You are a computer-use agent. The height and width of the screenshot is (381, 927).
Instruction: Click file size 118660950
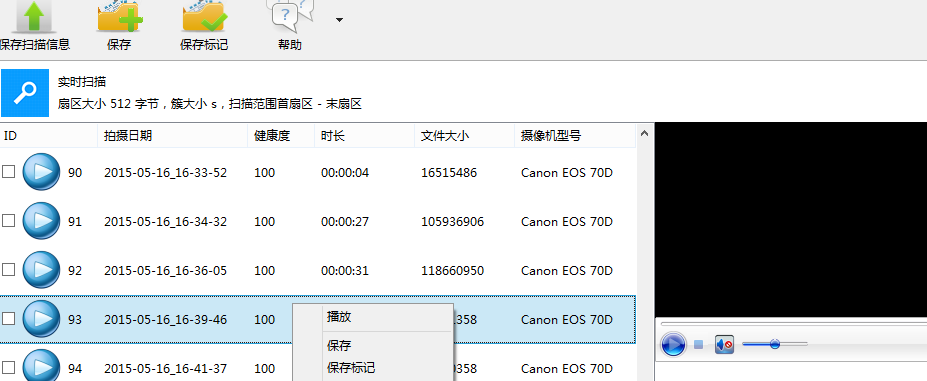tap(452, 271)
